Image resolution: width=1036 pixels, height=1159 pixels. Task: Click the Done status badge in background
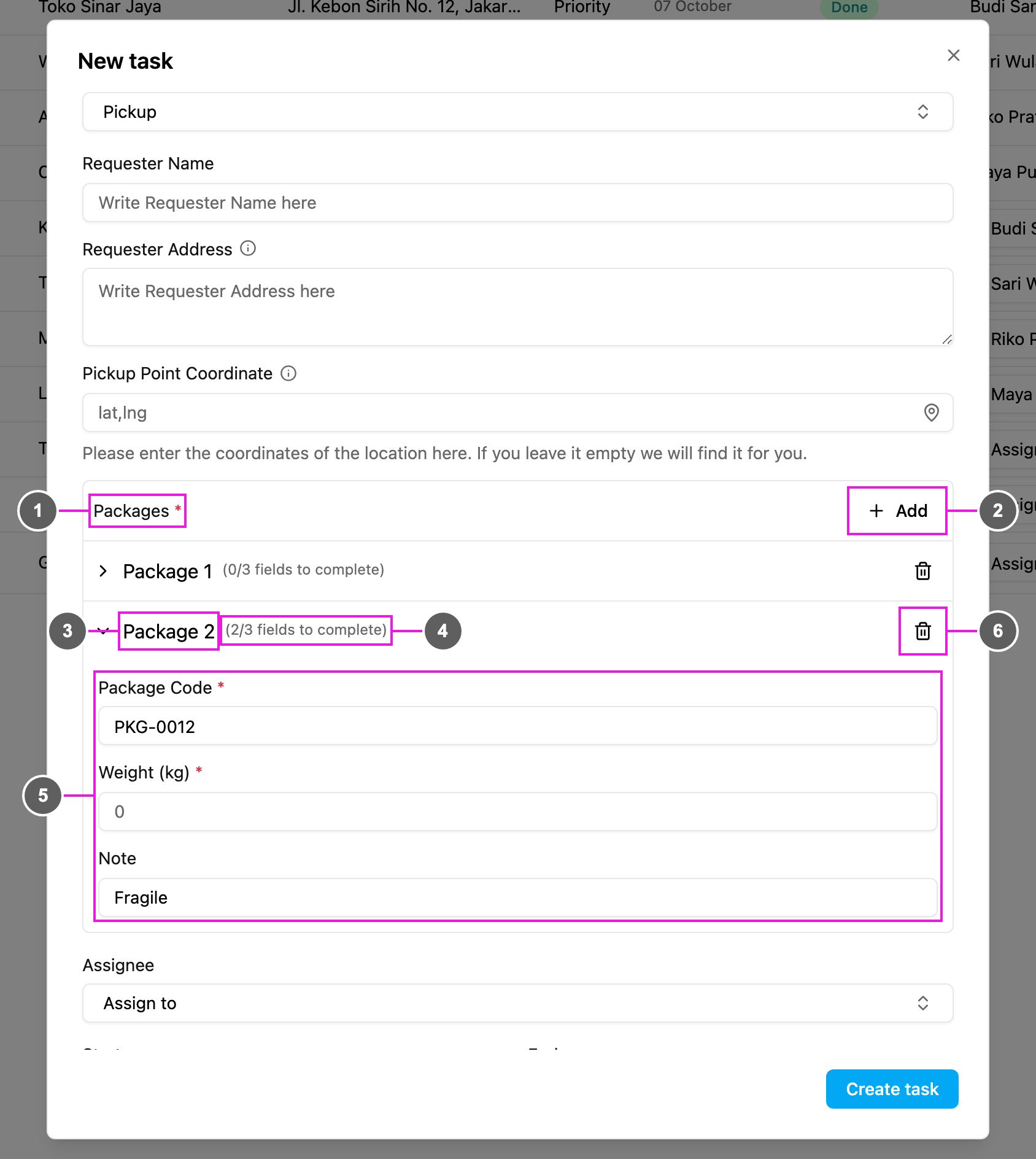[x=849, y=7]
